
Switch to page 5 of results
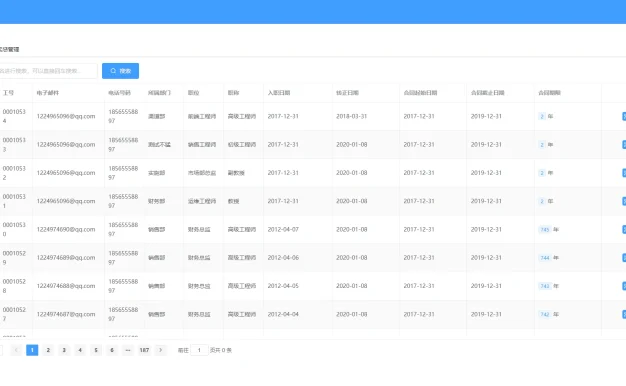pos(96,350)
